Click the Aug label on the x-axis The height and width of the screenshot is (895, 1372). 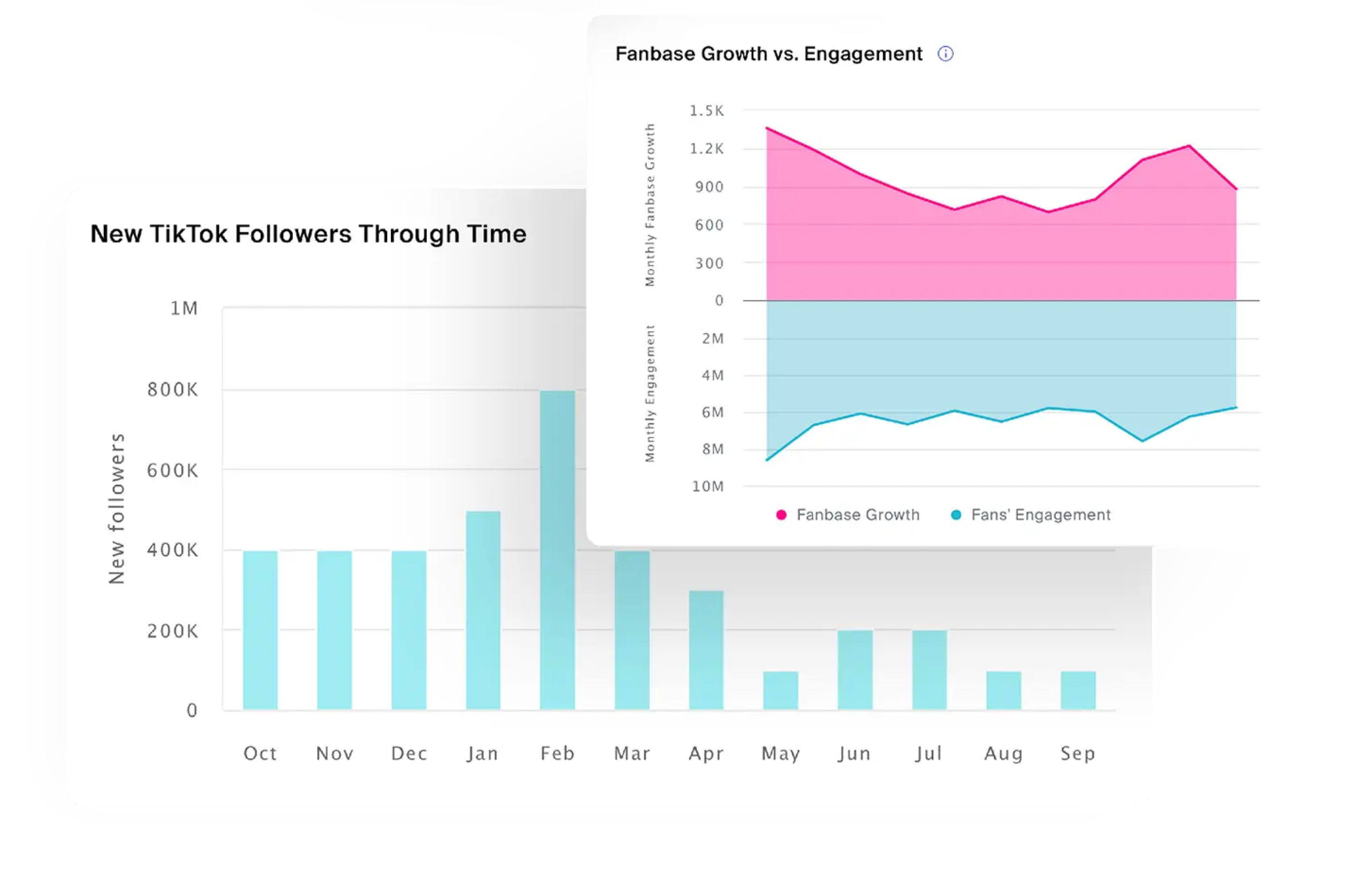(1004, 753)
